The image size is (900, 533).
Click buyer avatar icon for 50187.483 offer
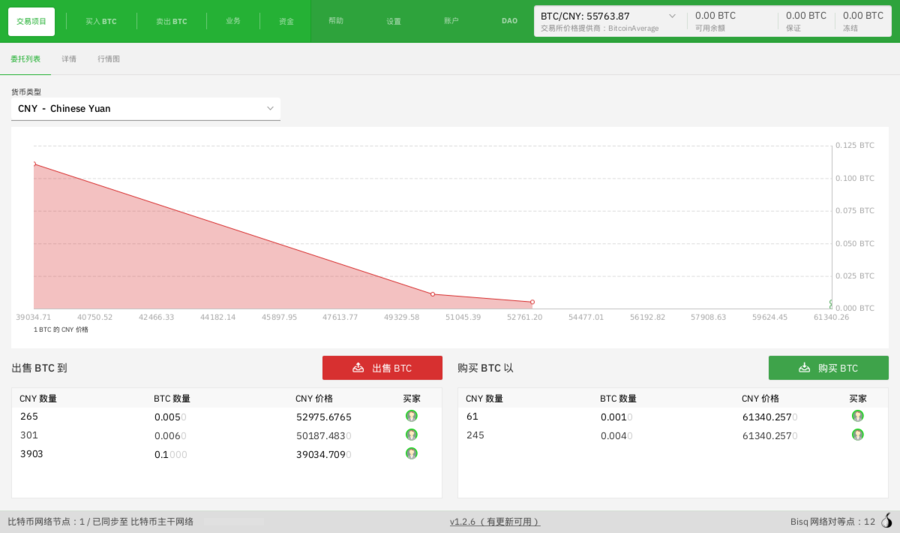(x=411, y=435)
